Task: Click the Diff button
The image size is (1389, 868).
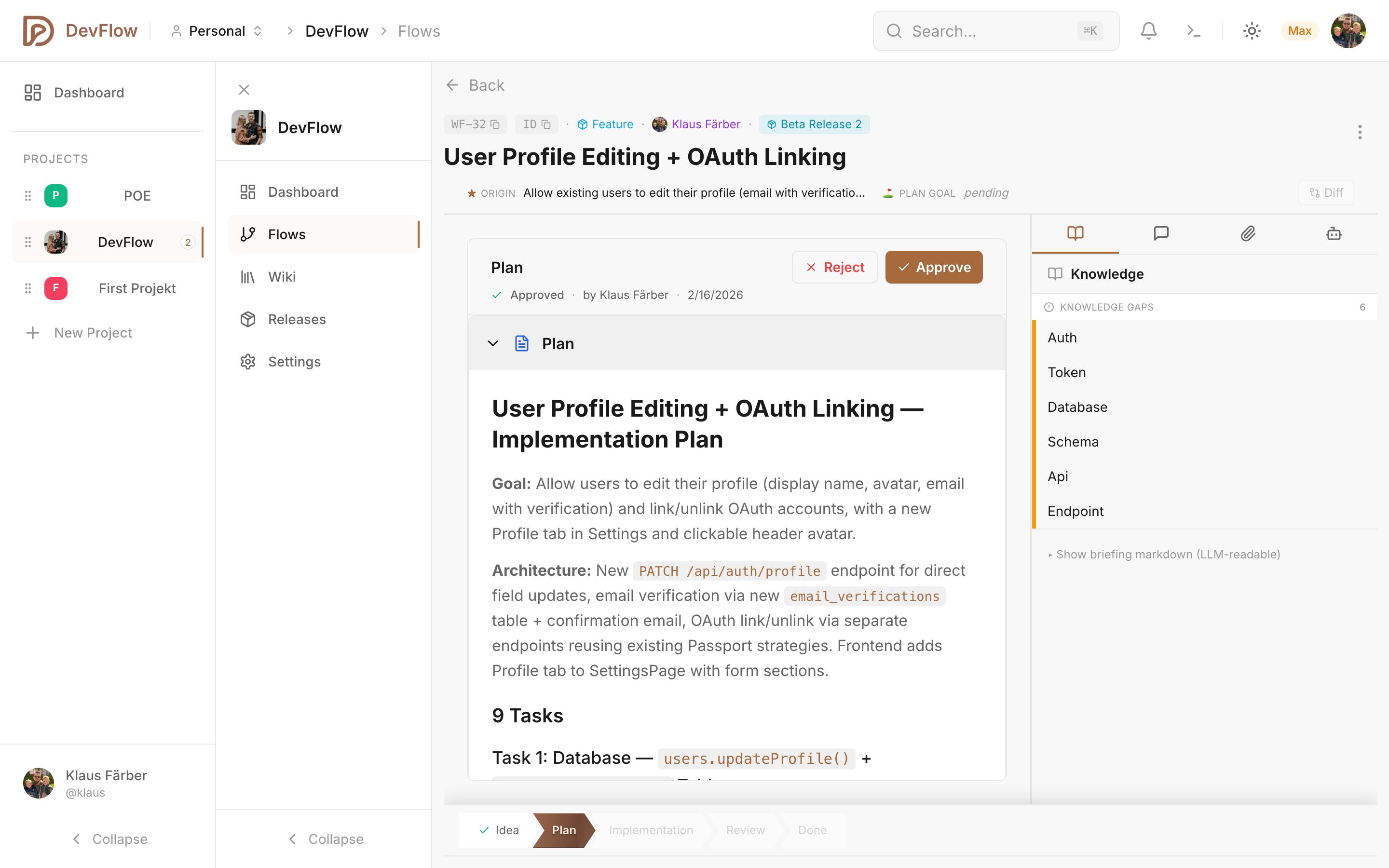Action: pos(1326,193)
